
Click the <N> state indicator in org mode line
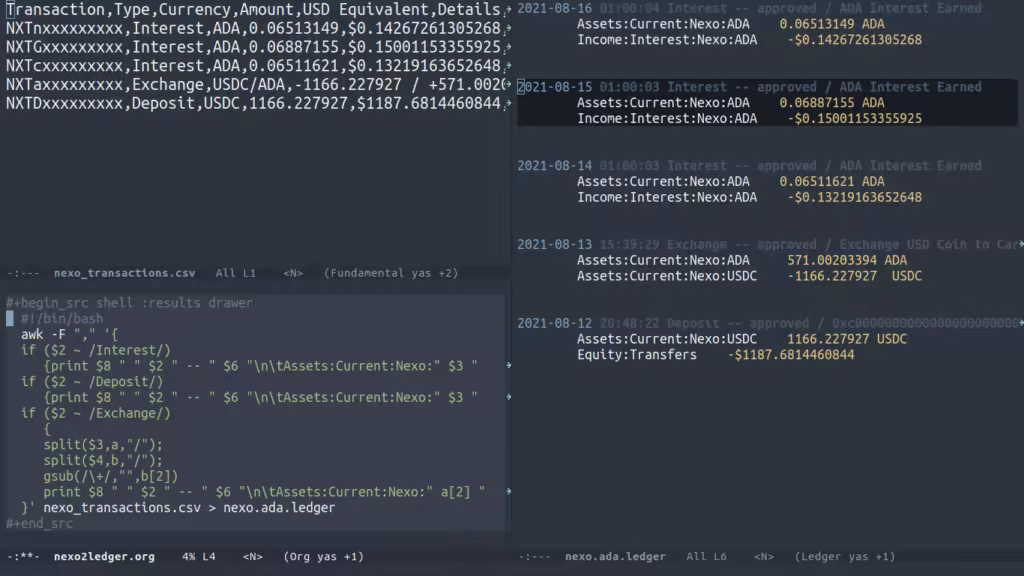(252, 556)
